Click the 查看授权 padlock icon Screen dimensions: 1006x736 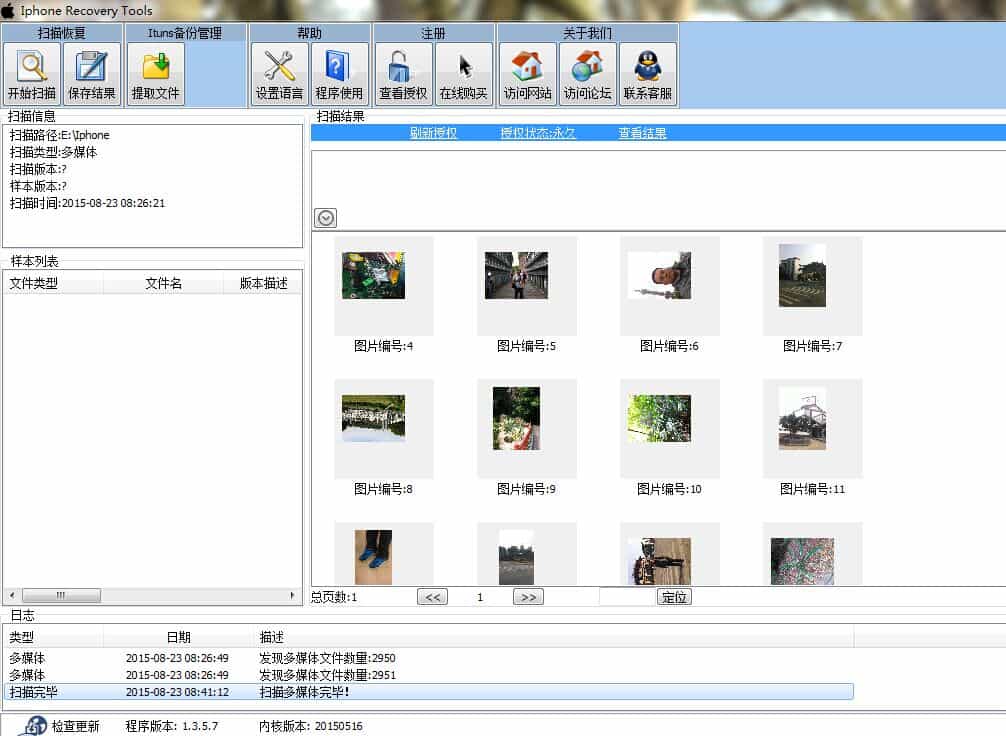click(x=403, y=73)
